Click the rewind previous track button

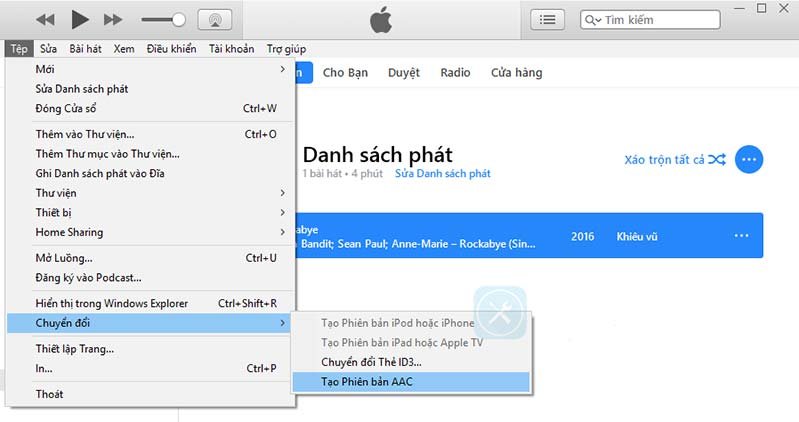(45, 20)
